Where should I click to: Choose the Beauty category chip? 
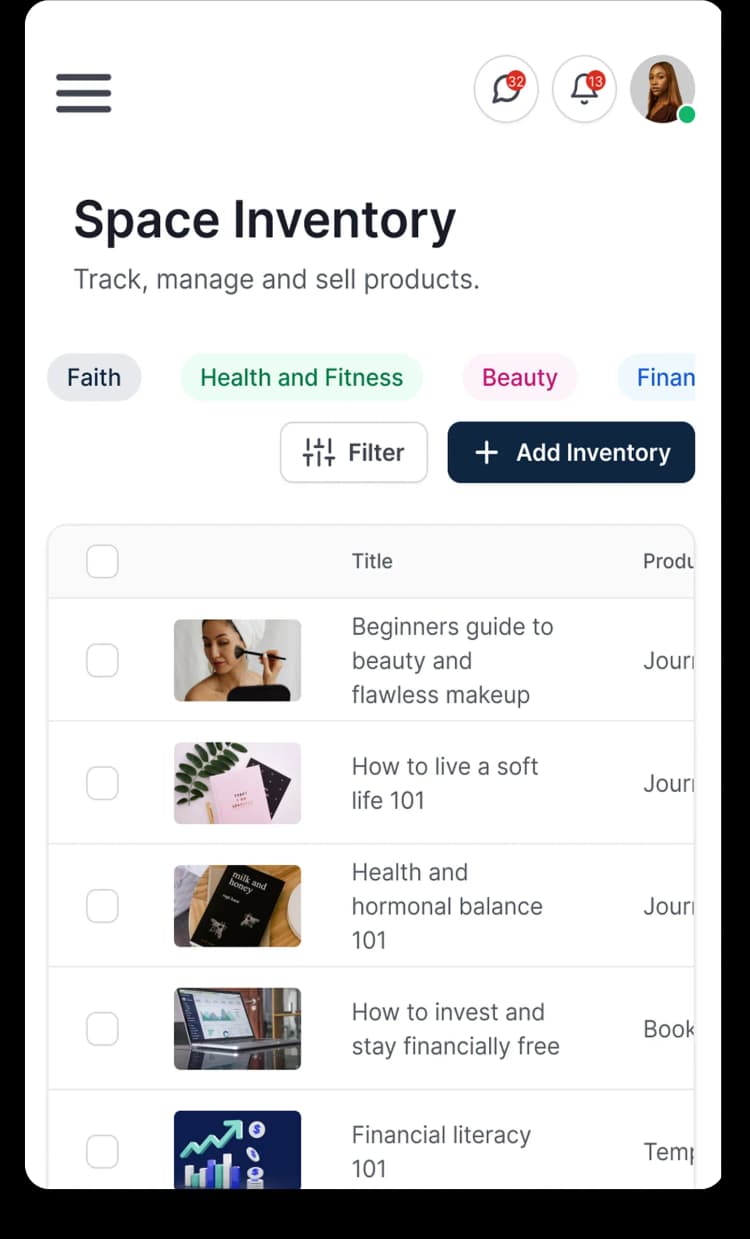(x=519, y=378)
